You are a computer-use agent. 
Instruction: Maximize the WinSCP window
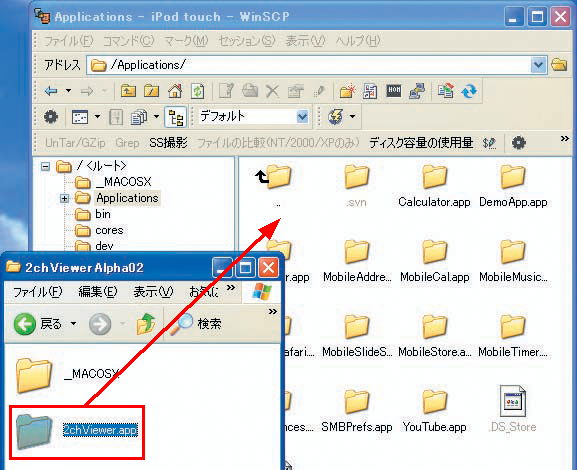537,17
